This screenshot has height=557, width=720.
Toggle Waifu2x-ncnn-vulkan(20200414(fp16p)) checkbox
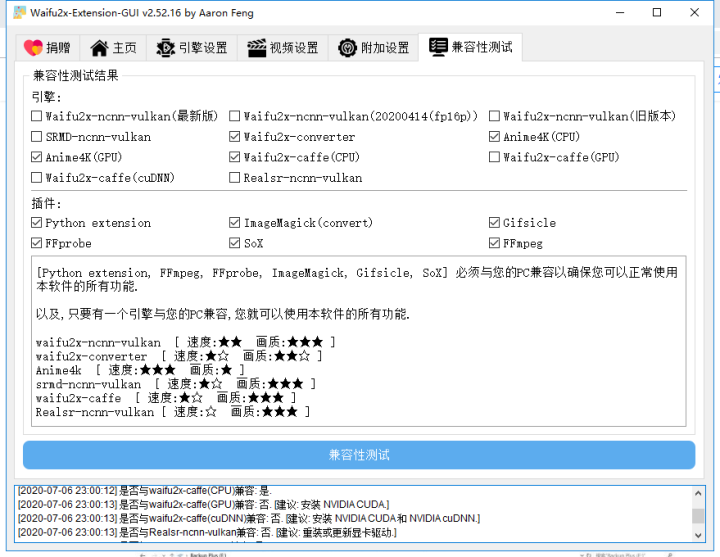[234, 116]
